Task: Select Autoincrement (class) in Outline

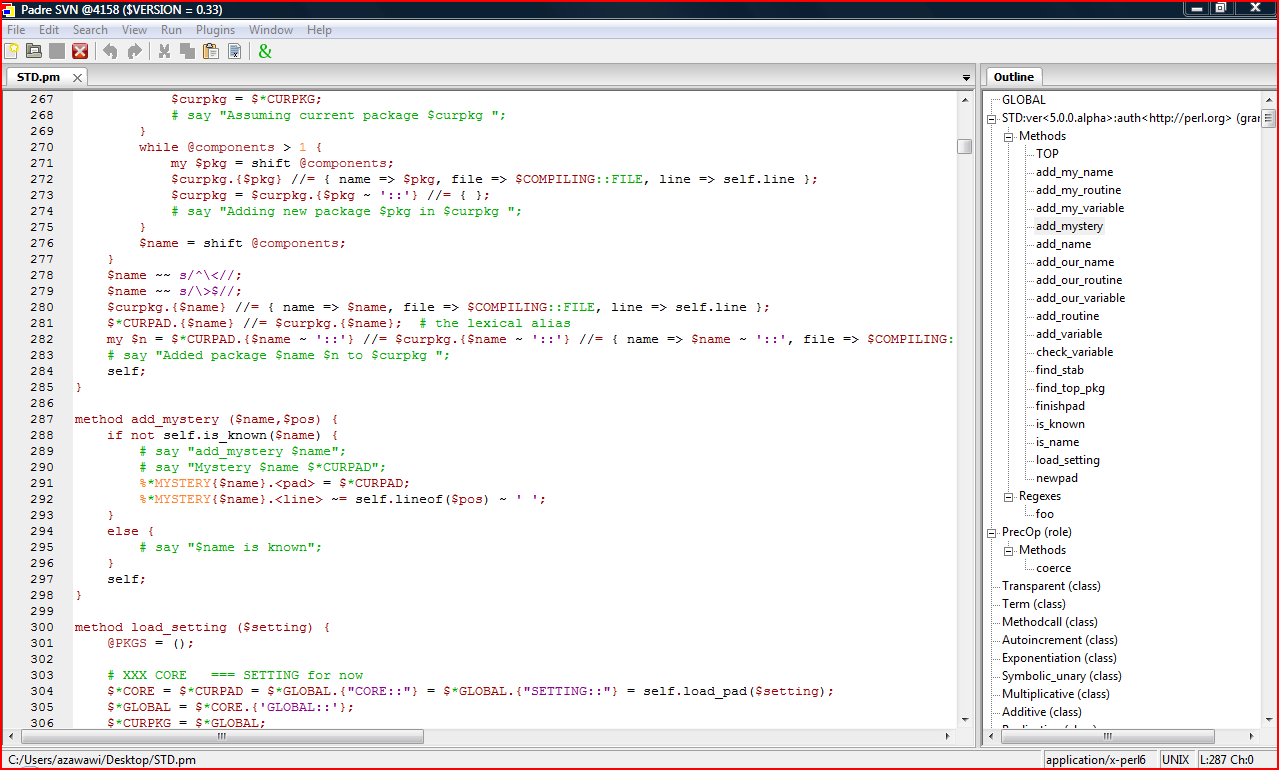Action: 1060,640
